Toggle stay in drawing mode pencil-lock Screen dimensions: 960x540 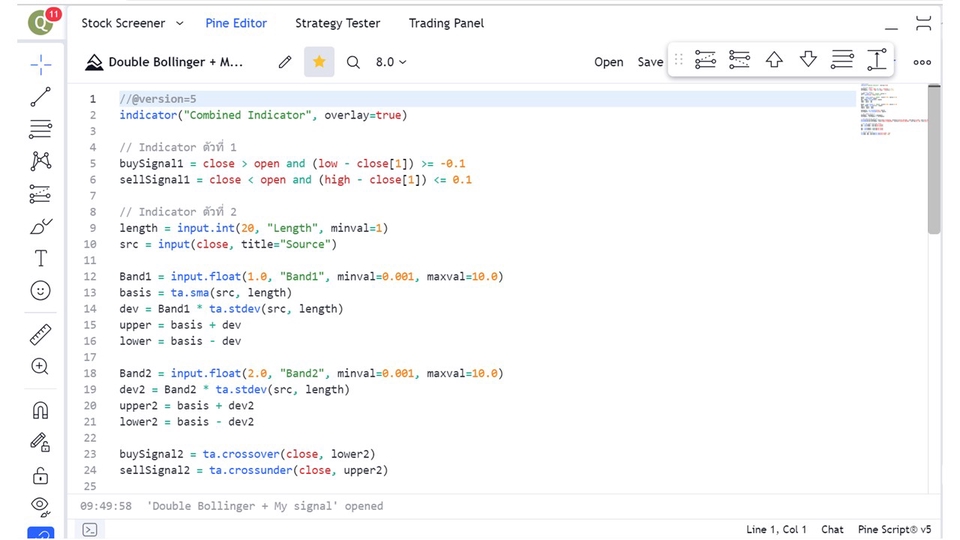tap(40, 442)
